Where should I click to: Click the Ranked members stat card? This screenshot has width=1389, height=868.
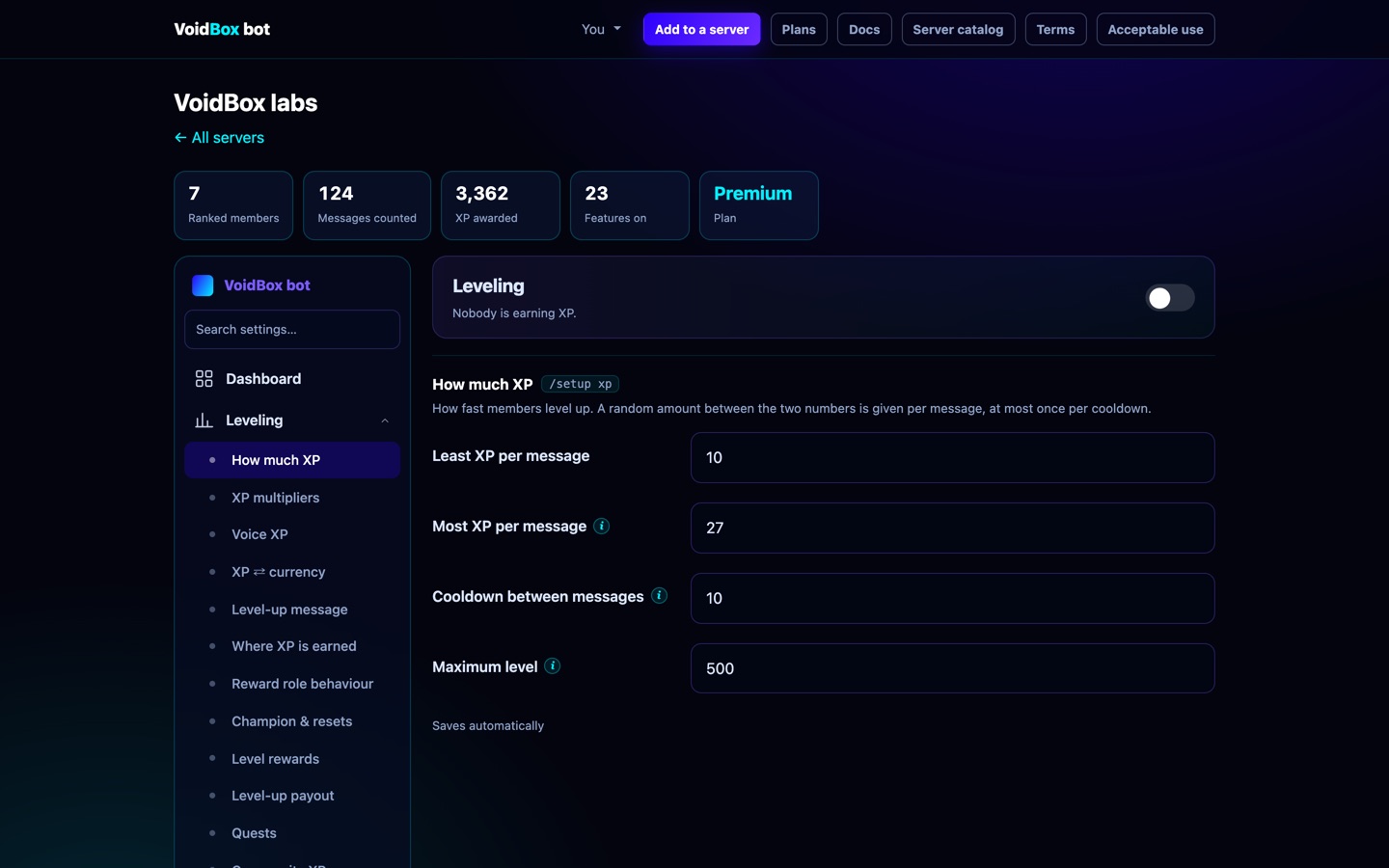point(233,205)
